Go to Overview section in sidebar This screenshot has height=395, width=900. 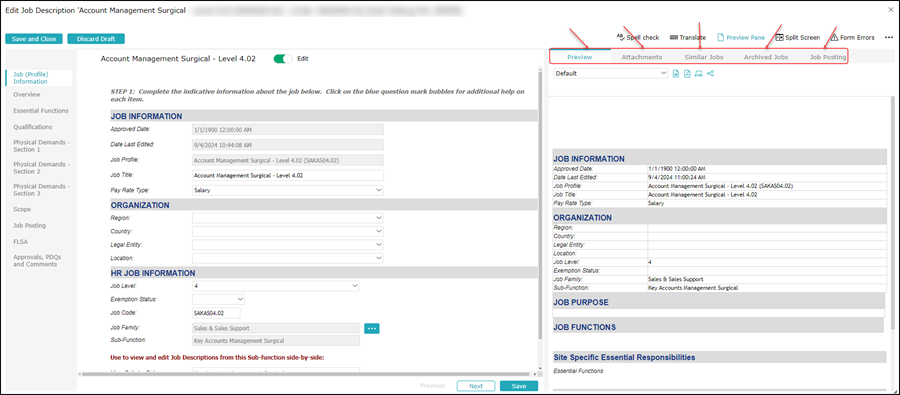[x=27, y=94]
